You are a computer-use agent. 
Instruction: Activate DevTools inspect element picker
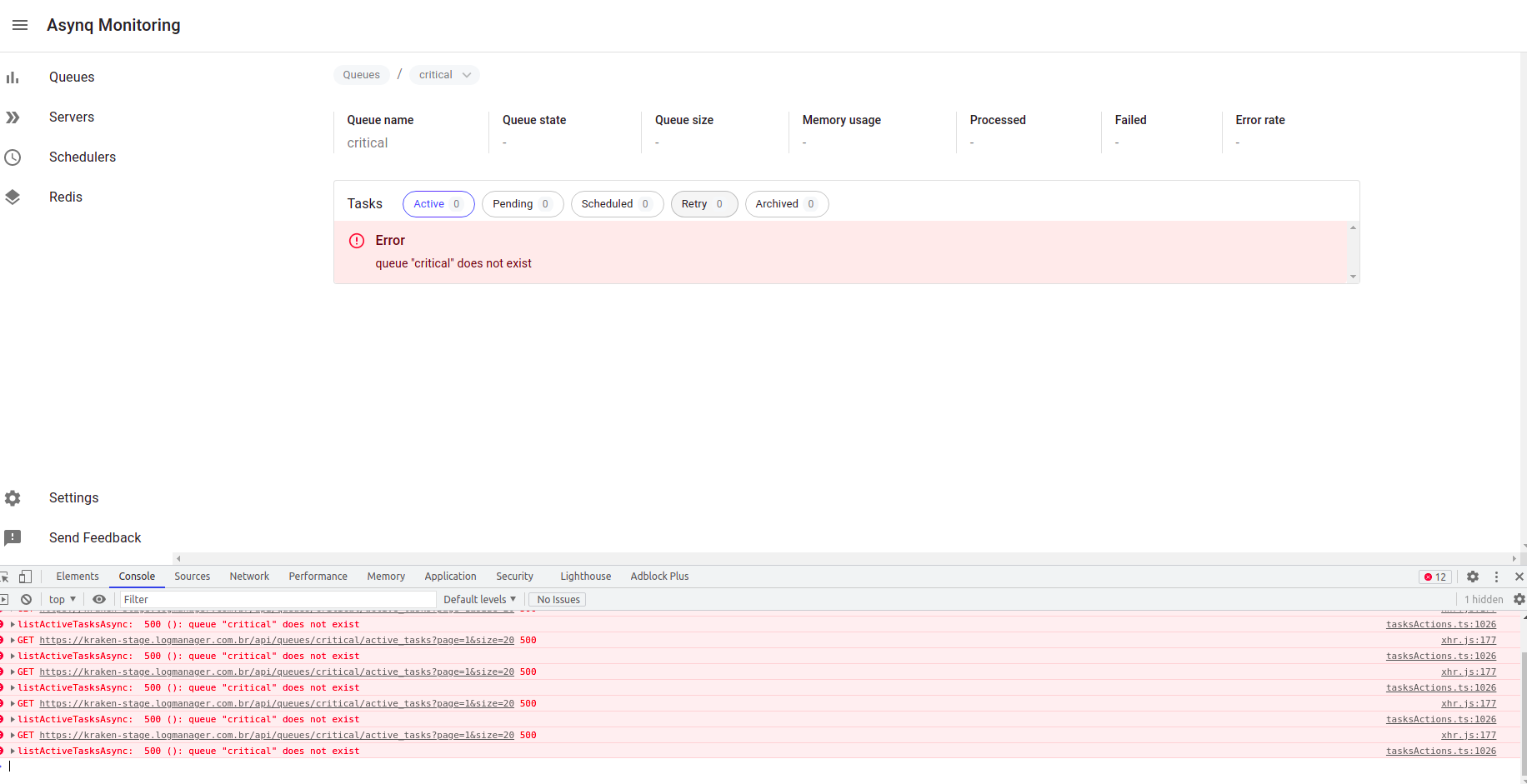(x=4, y=577)
